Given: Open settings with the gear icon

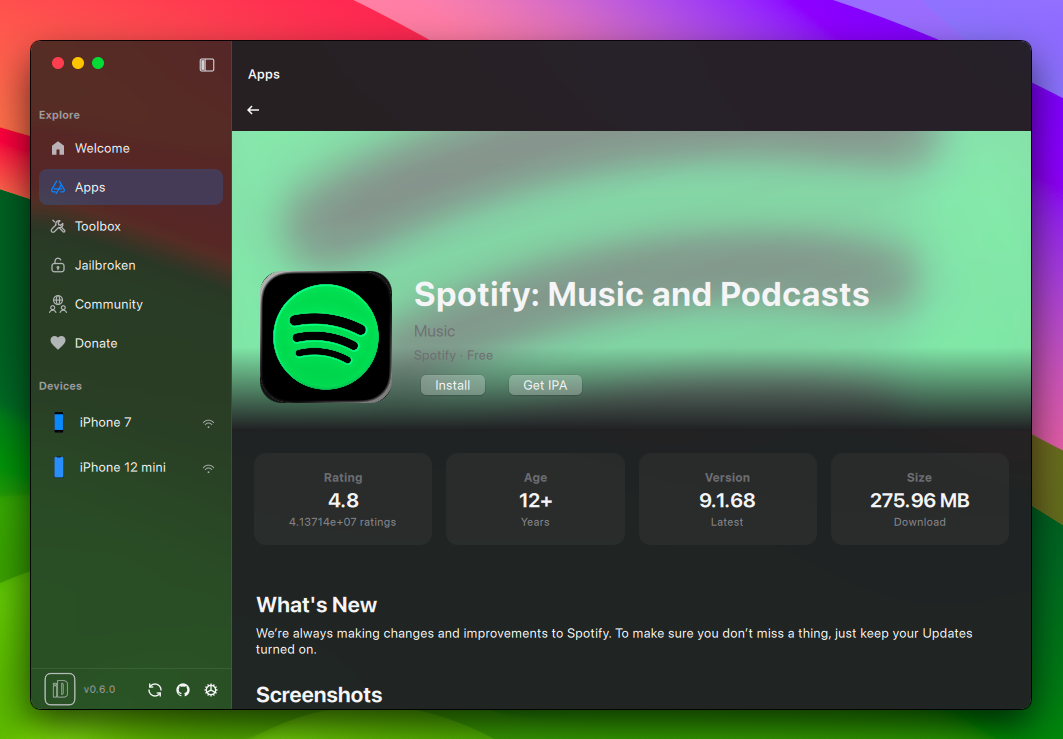Looking at the screenshot, I should (x=211, y=690).
